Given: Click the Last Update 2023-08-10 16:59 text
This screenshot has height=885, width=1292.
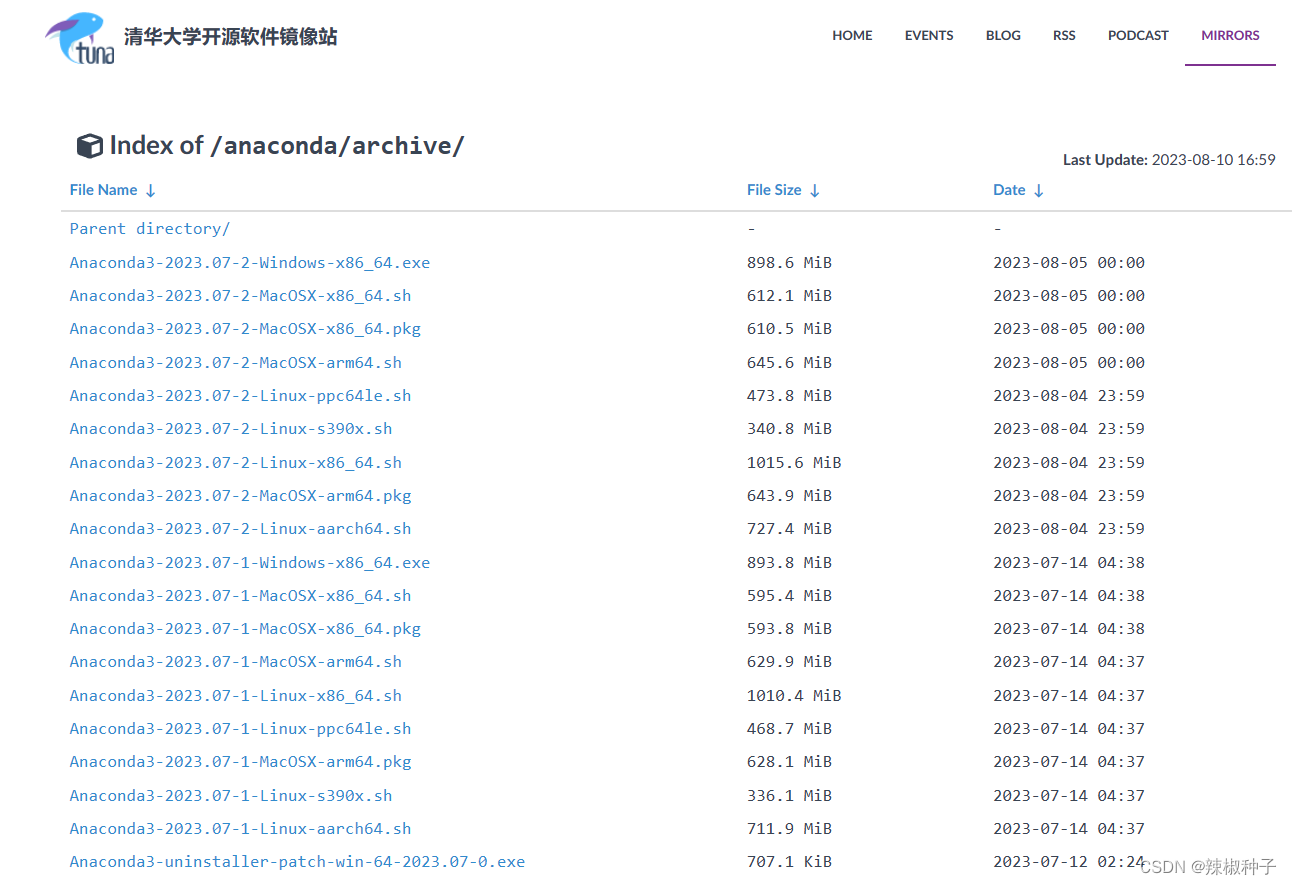Looking at the screenshot, I should tap(1169, 160).
